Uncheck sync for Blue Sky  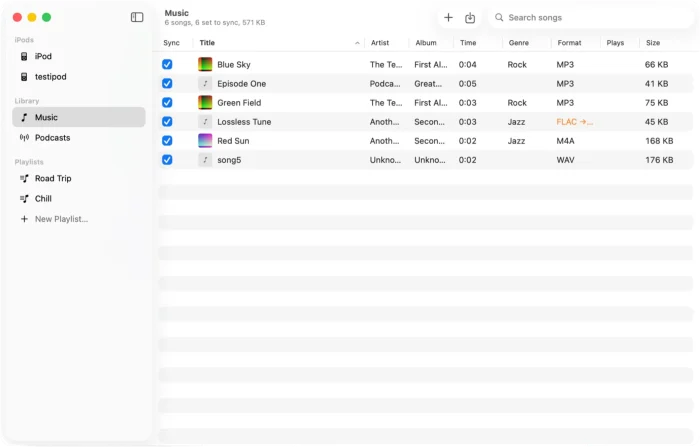pos(167,64)
